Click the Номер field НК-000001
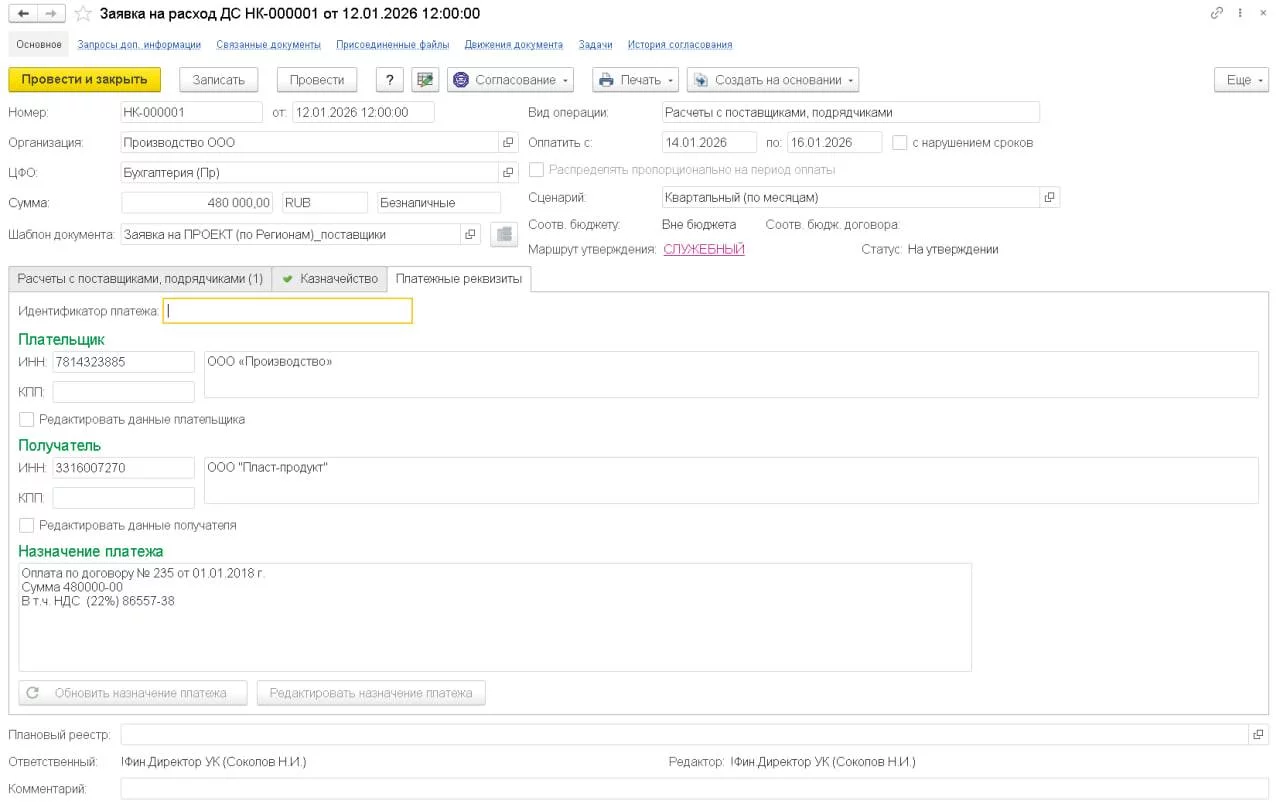1280x804 pixels. (191, 113)
